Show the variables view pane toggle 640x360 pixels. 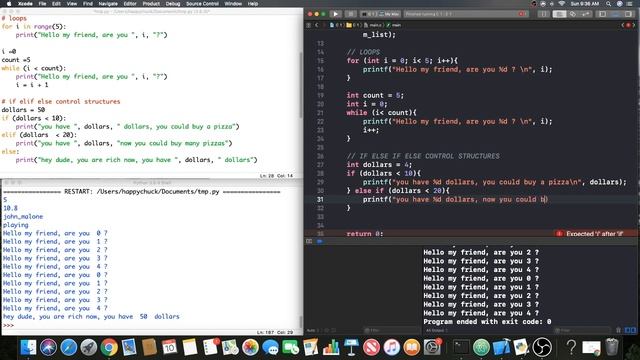click(x=627, y=330)
